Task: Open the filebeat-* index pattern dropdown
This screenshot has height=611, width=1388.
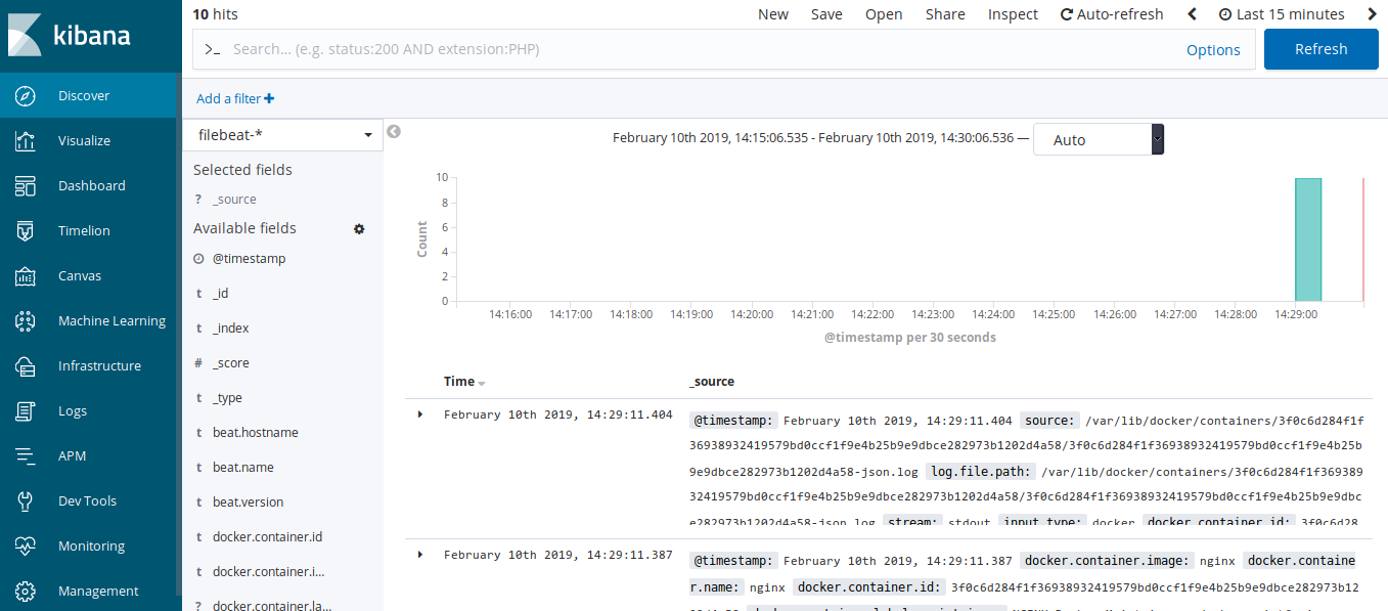Action: pos(284,133)
